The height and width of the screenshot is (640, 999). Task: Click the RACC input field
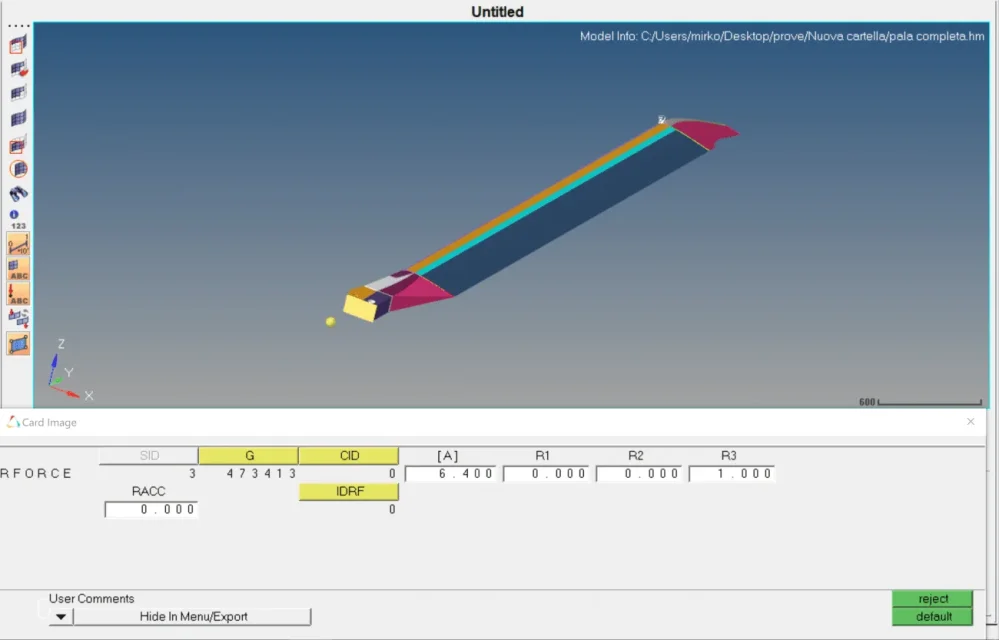tap(151, 510)
